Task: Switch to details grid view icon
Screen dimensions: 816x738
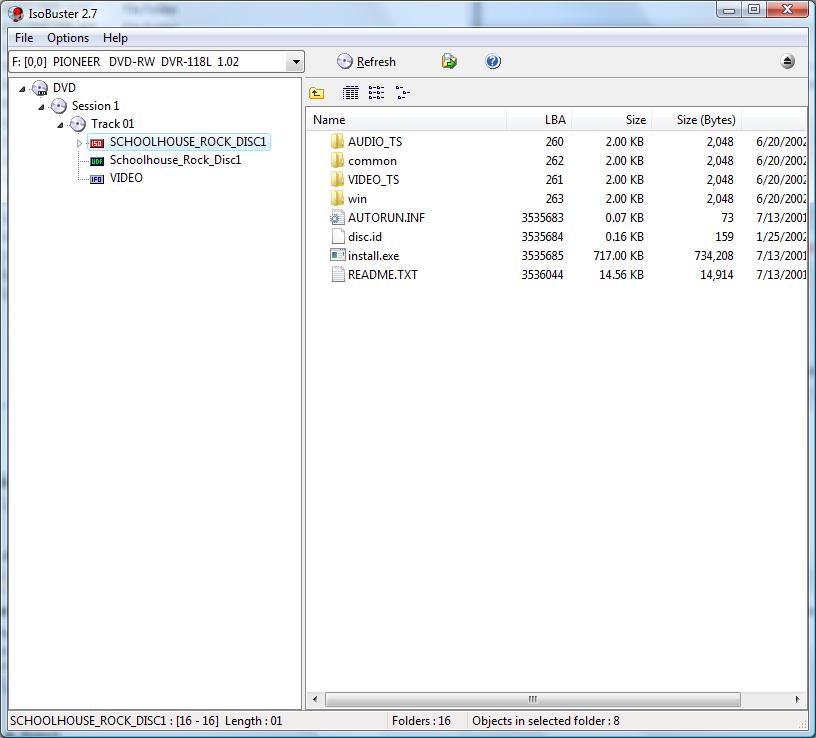Action: click(350, 93)
